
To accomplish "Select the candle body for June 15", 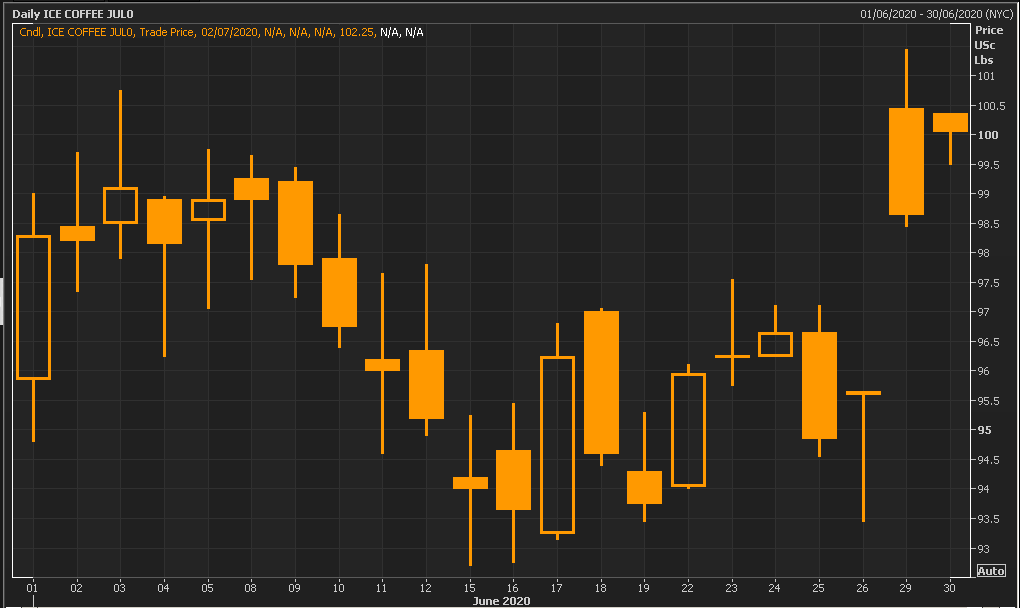I will pyautogui.click(x=470, y=482).
